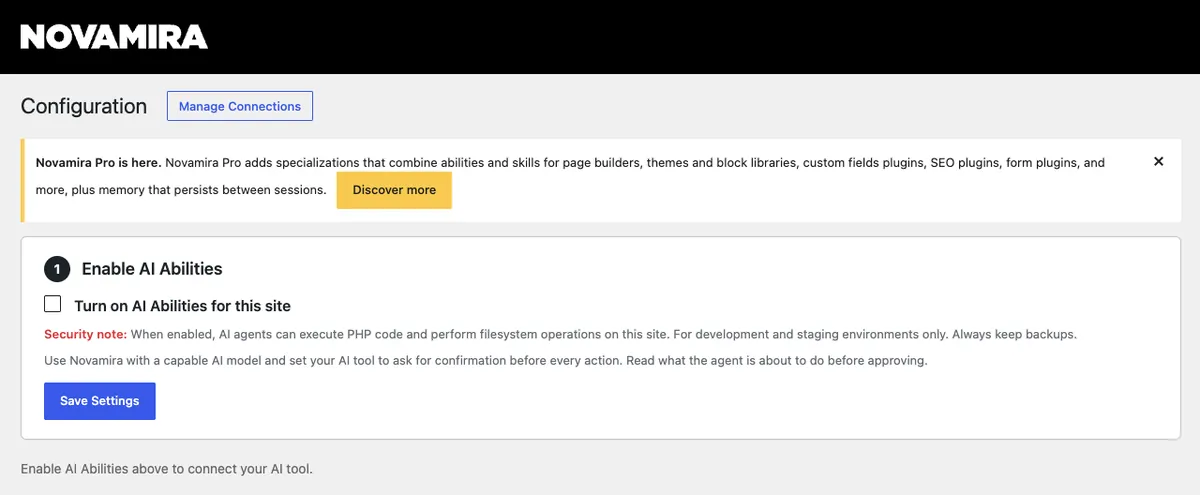
Task: Click the 'Turn on AI Abilities for this site' label
Action: click(182, 306)
